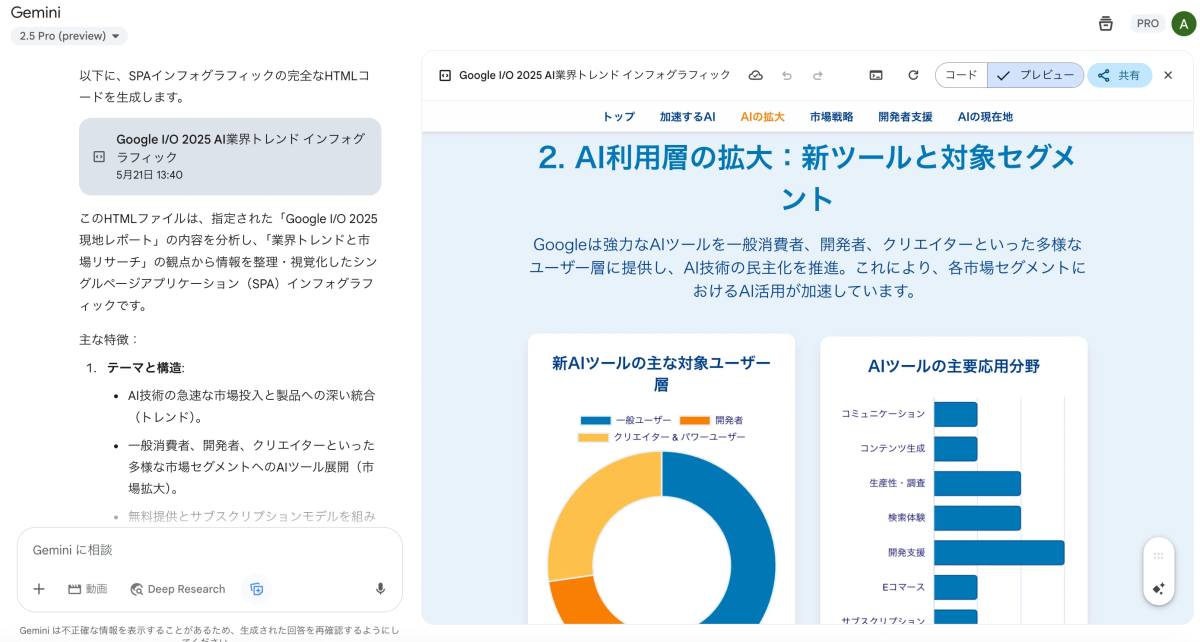Click the blue 一般ユーザー legend swatch

(x=595, y=421)
